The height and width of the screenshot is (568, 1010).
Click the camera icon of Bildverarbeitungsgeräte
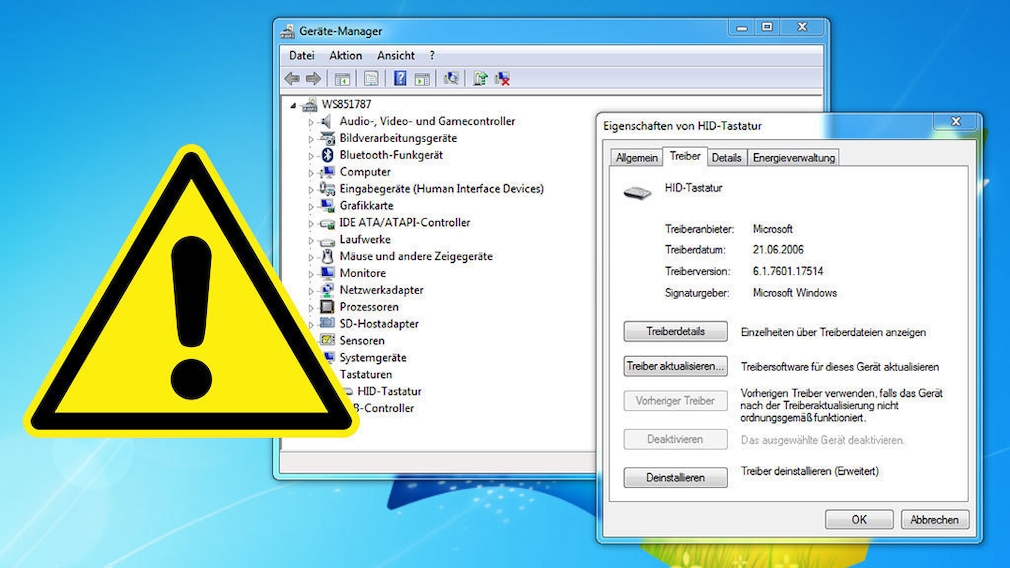[x=327, y=138]
